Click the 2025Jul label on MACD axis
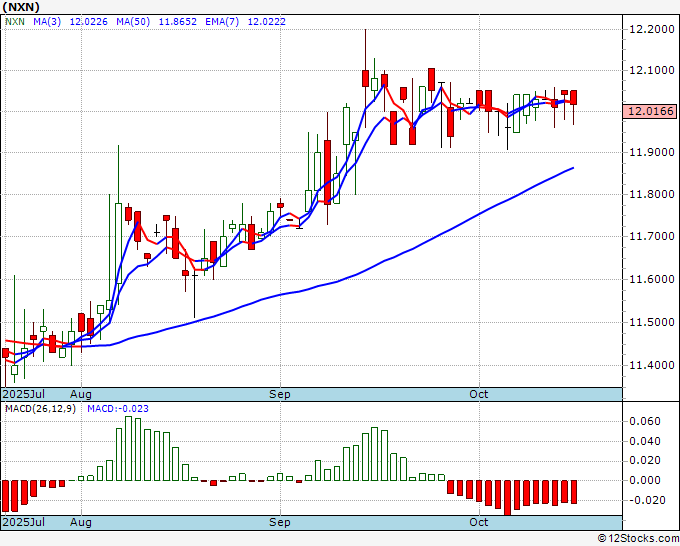 tap(23, 522)
